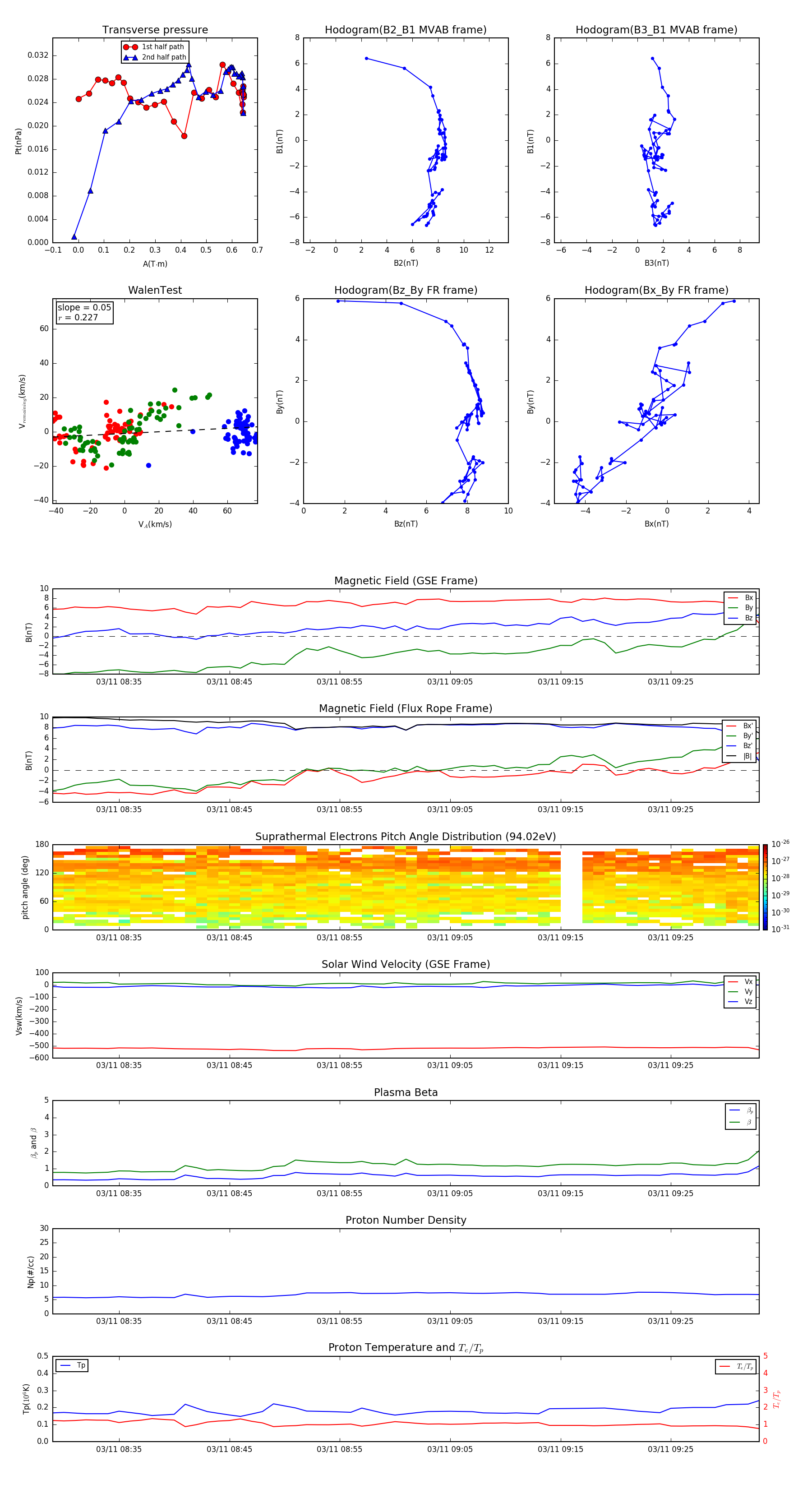812x1489 pixels.
Task: Select the By' legend entry in Flux Rope panel
Action: [x=740, y=736]
